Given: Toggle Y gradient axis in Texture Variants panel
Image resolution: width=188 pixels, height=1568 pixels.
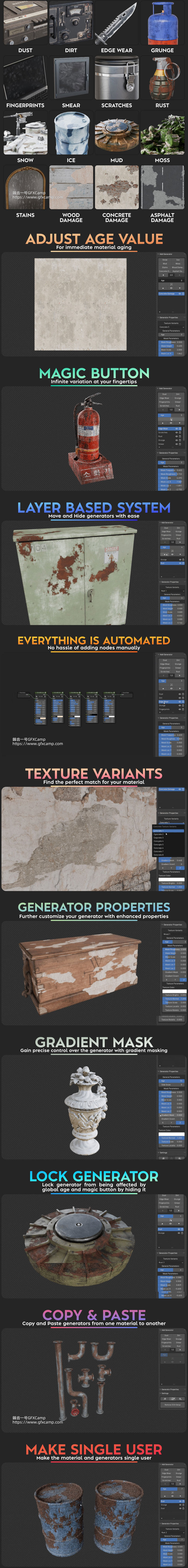Looking at the screenshot, I should (171, 868).
